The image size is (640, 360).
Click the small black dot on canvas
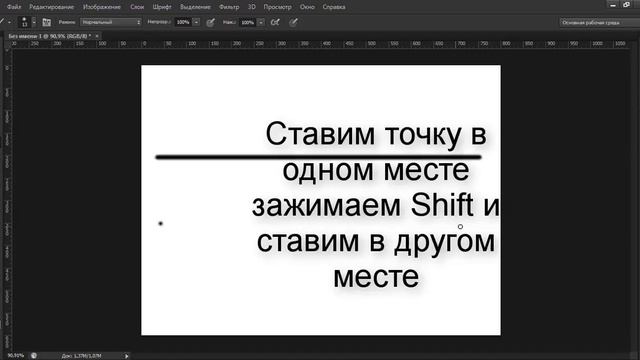click(x=160, y=223)
